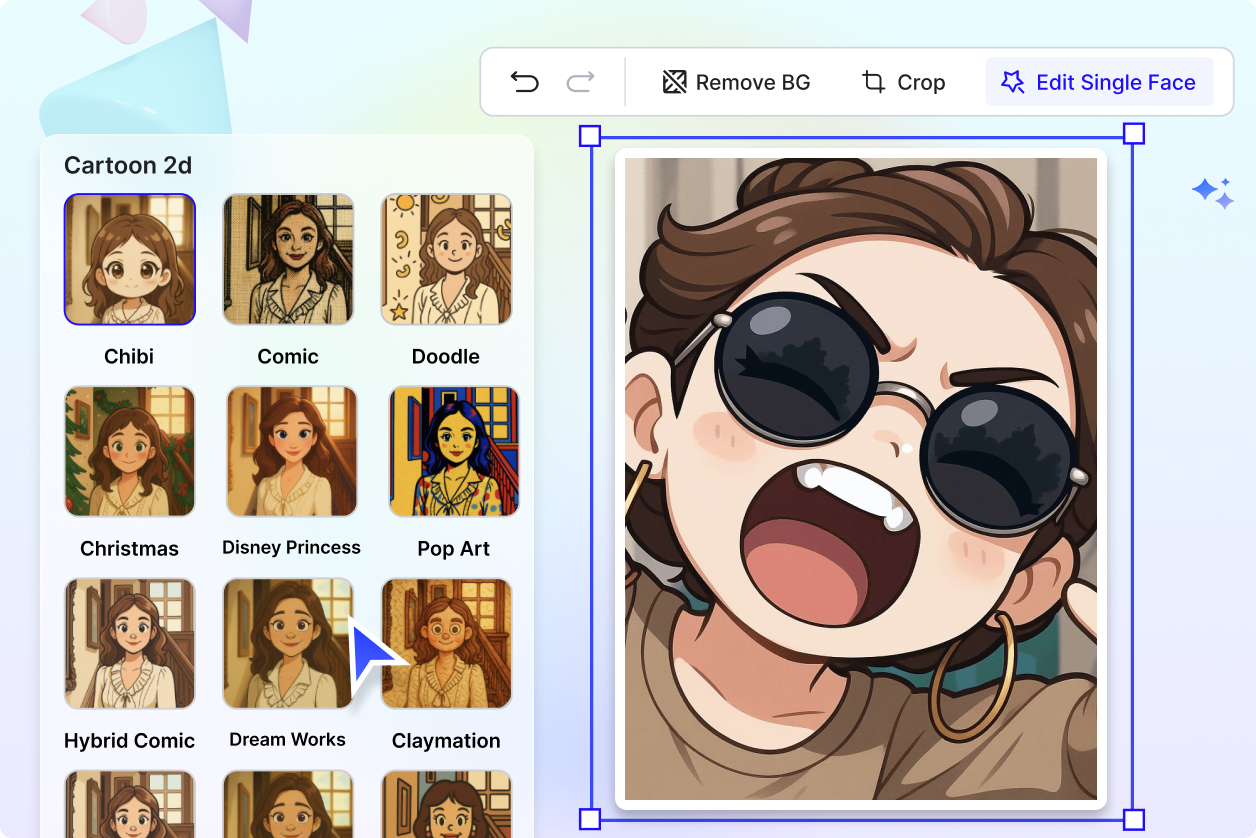Viewport: 1256px width, 838px height.
Task: Apply the Comic cartoon style
Action: pyautogui.click(x=288, y=259)
